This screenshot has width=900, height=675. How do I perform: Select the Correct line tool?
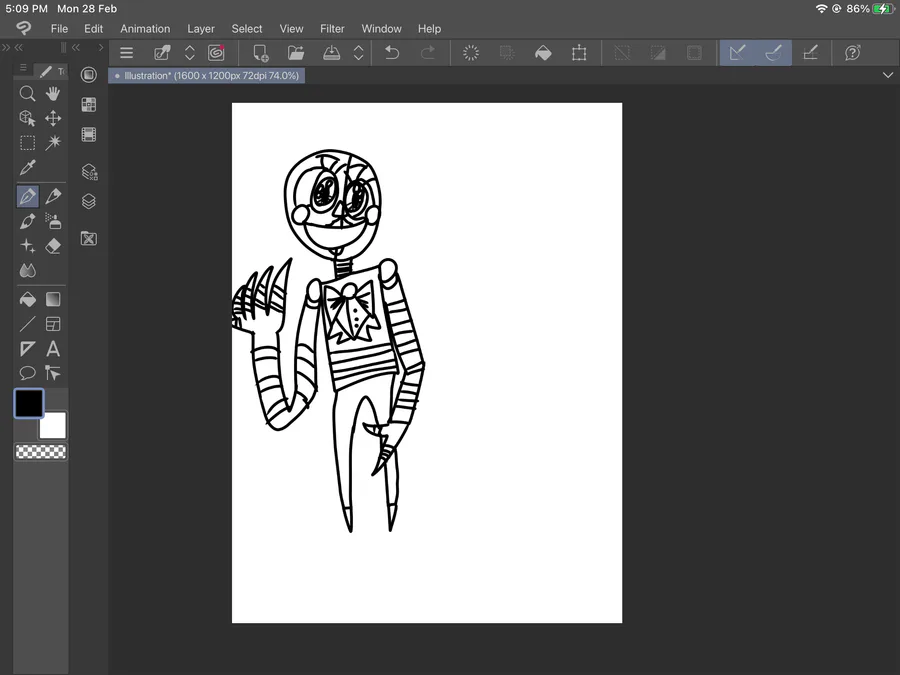(53, 373)
